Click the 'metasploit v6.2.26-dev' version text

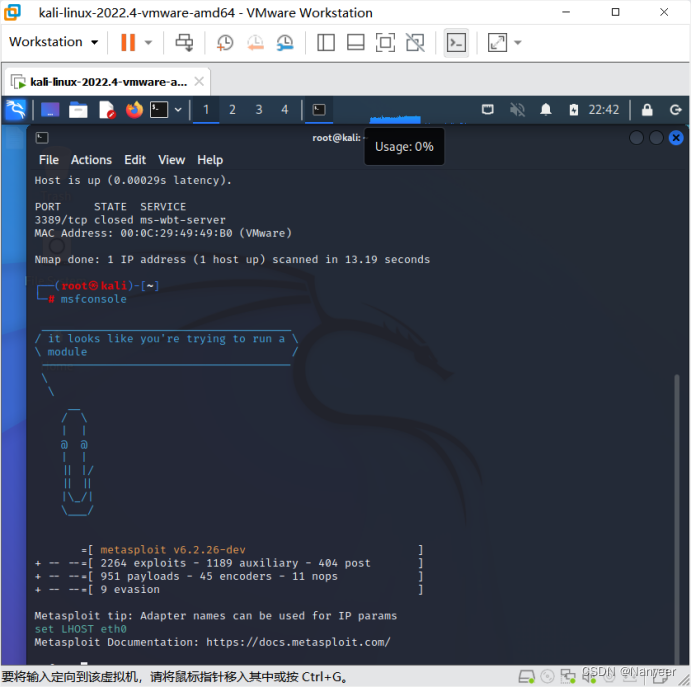(173, 550)
